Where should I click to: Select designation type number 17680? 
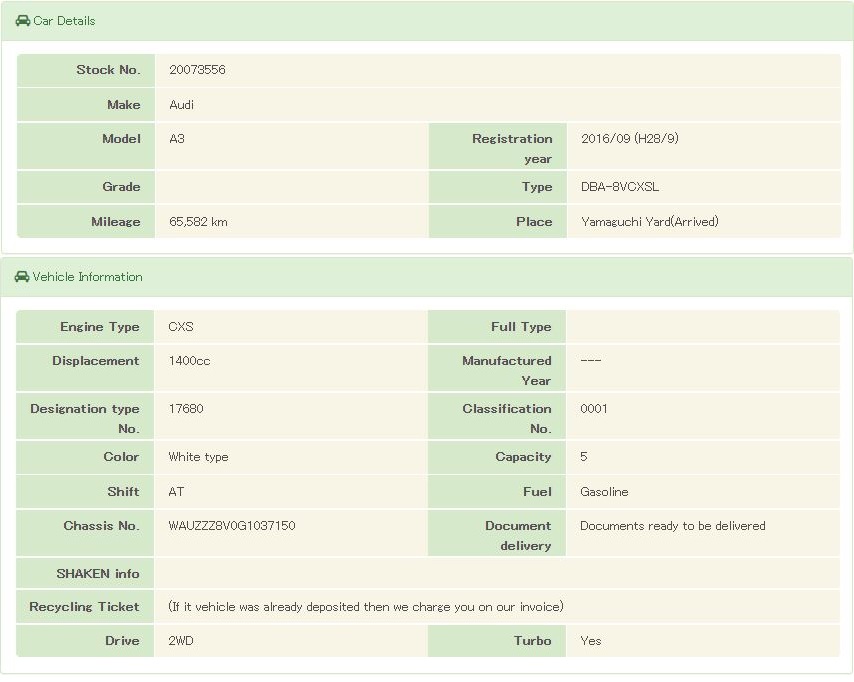(186, 409)
